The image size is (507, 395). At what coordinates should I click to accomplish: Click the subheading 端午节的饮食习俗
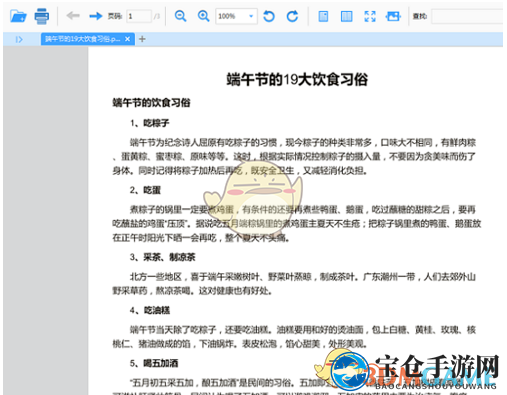point(151,102)
